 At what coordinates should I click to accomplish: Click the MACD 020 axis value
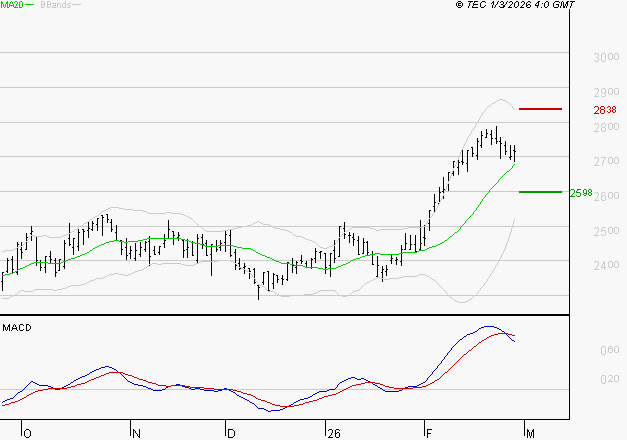pyautogui.click(x=610, y=379)
